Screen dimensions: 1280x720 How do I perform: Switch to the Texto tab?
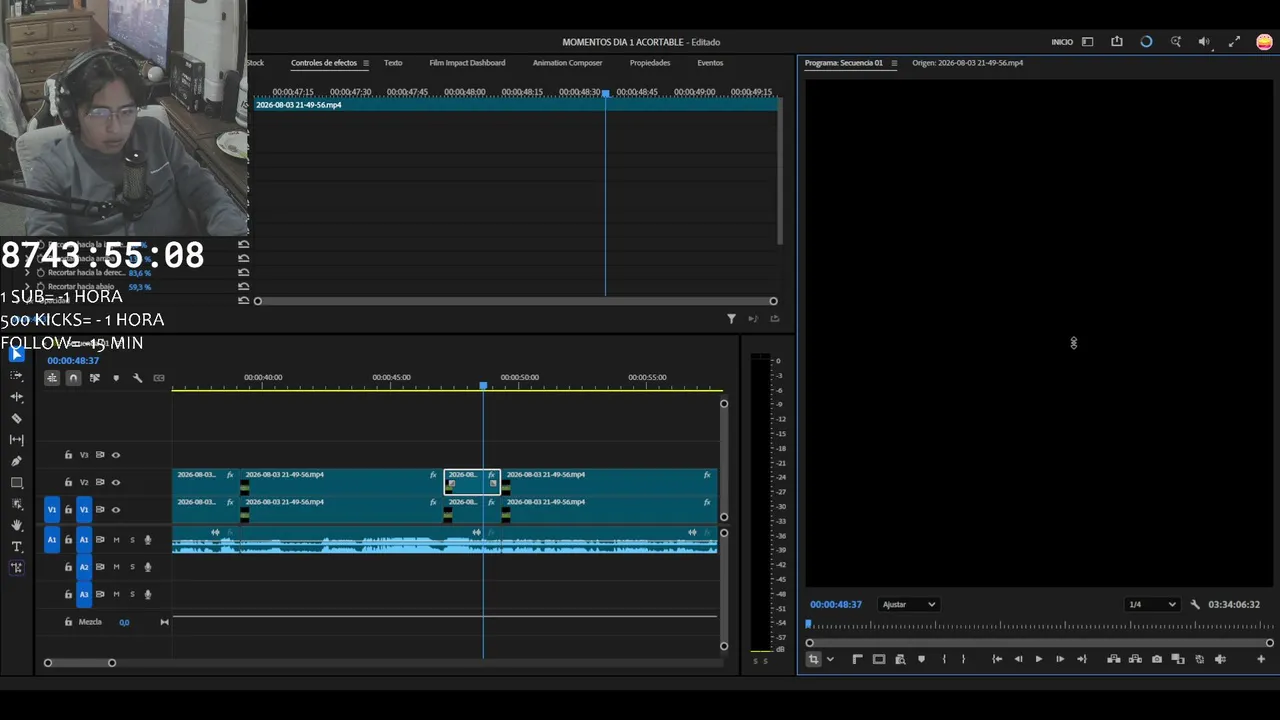click(x=393, y=63)
